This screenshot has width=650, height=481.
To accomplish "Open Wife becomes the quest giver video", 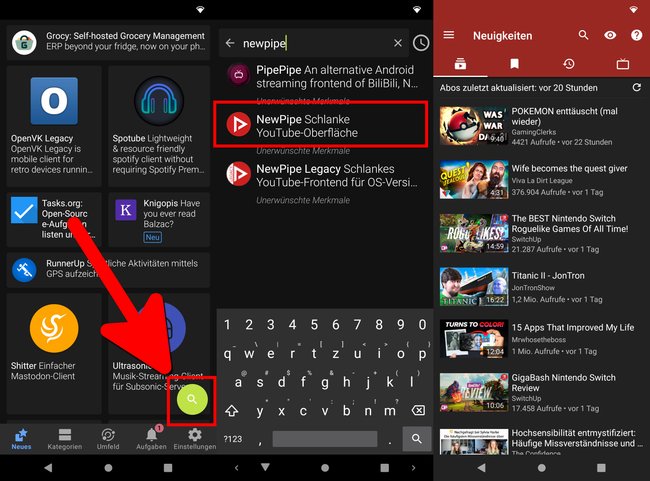I will coord(542,180).
